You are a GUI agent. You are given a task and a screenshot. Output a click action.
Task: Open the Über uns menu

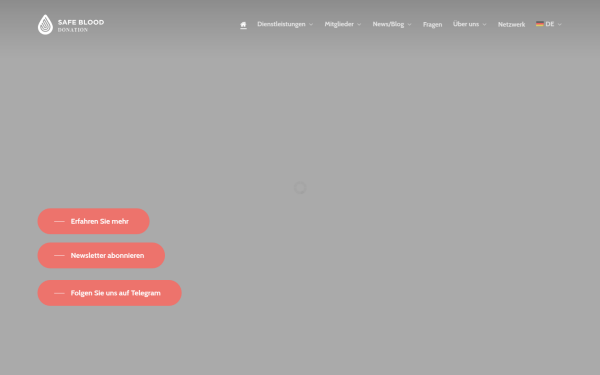click(466, 24)
